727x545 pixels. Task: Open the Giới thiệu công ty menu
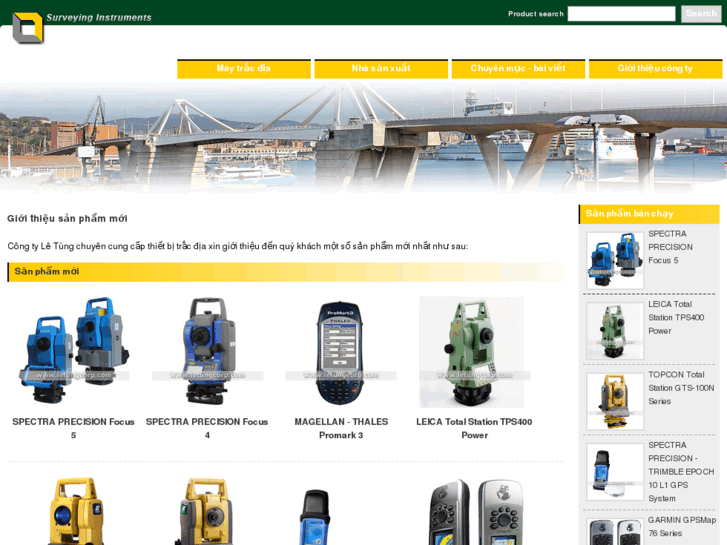coord(656,69)
